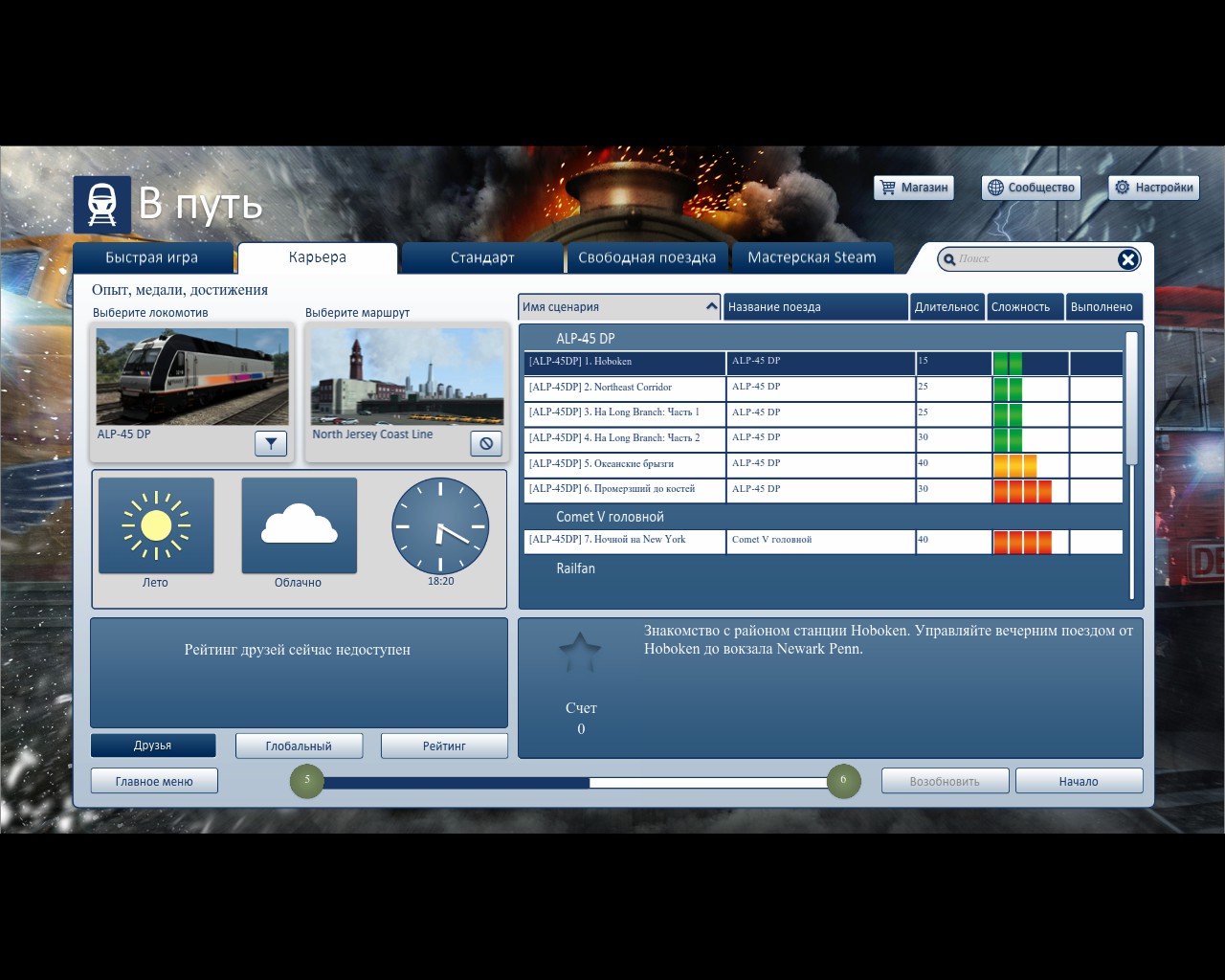Click level 5 badge on progress bar
Viewport: 1225px width, 980px height.
coord(307,781)
